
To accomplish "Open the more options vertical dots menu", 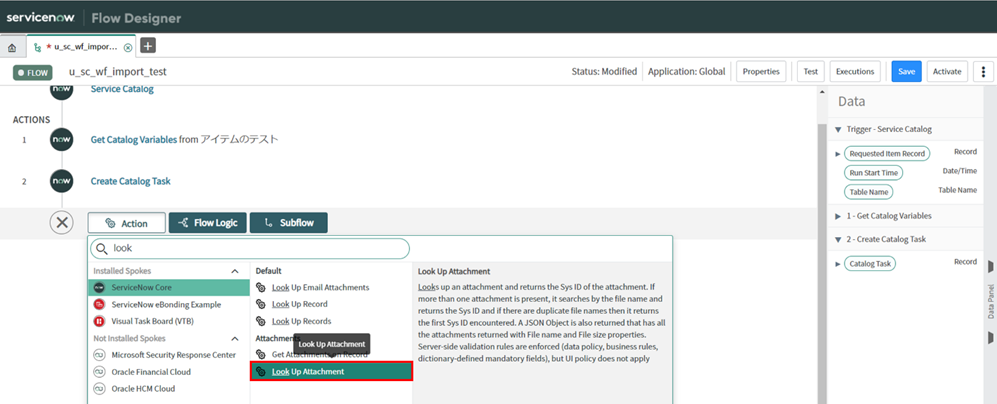I will (x=984, y=72).
